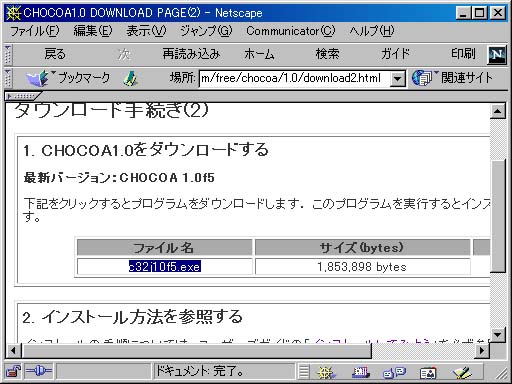Click the Netscape title bar icon

[x=14, y=13]
